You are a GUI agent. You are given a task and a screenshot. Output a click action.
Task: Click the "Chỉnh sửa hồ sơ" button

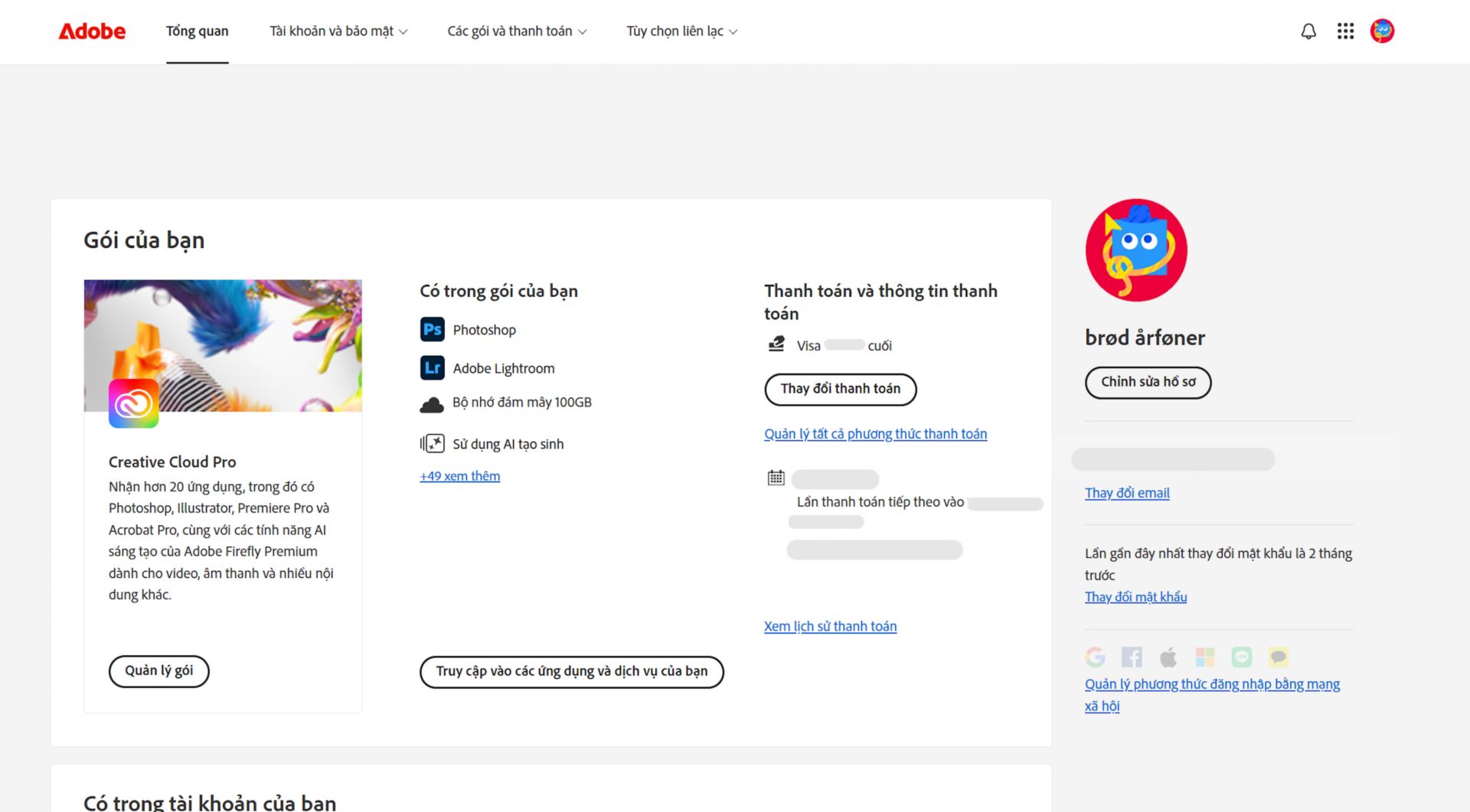pos(1148,382)
